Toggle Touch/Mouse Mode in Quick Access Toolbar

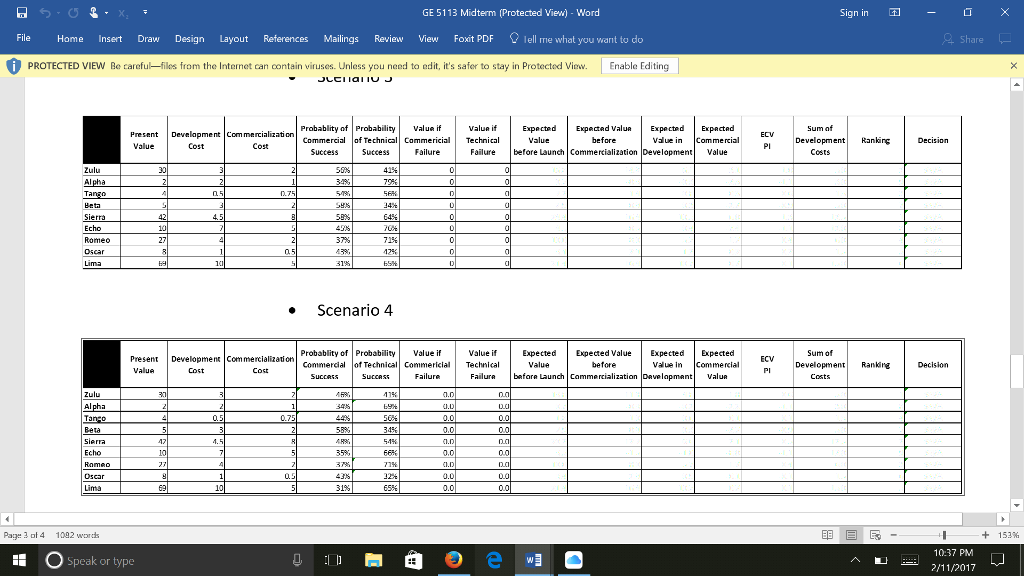93,13
